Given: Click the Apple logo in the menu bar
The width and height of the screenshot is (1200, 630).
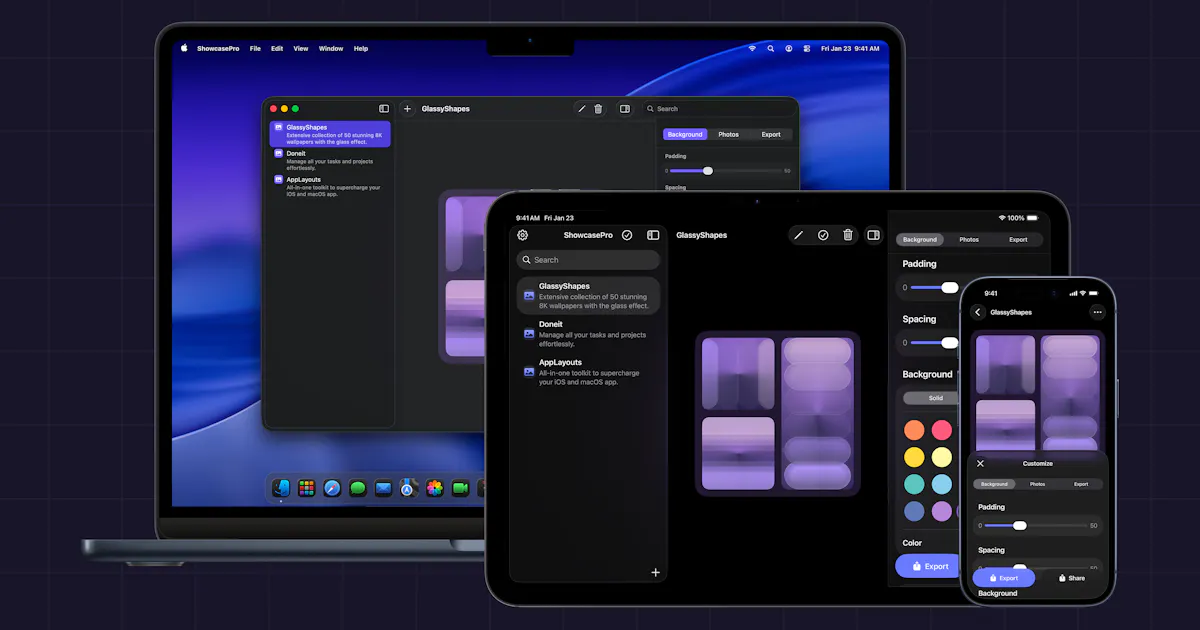Looking at the screenshot, I should pos(184,48).
